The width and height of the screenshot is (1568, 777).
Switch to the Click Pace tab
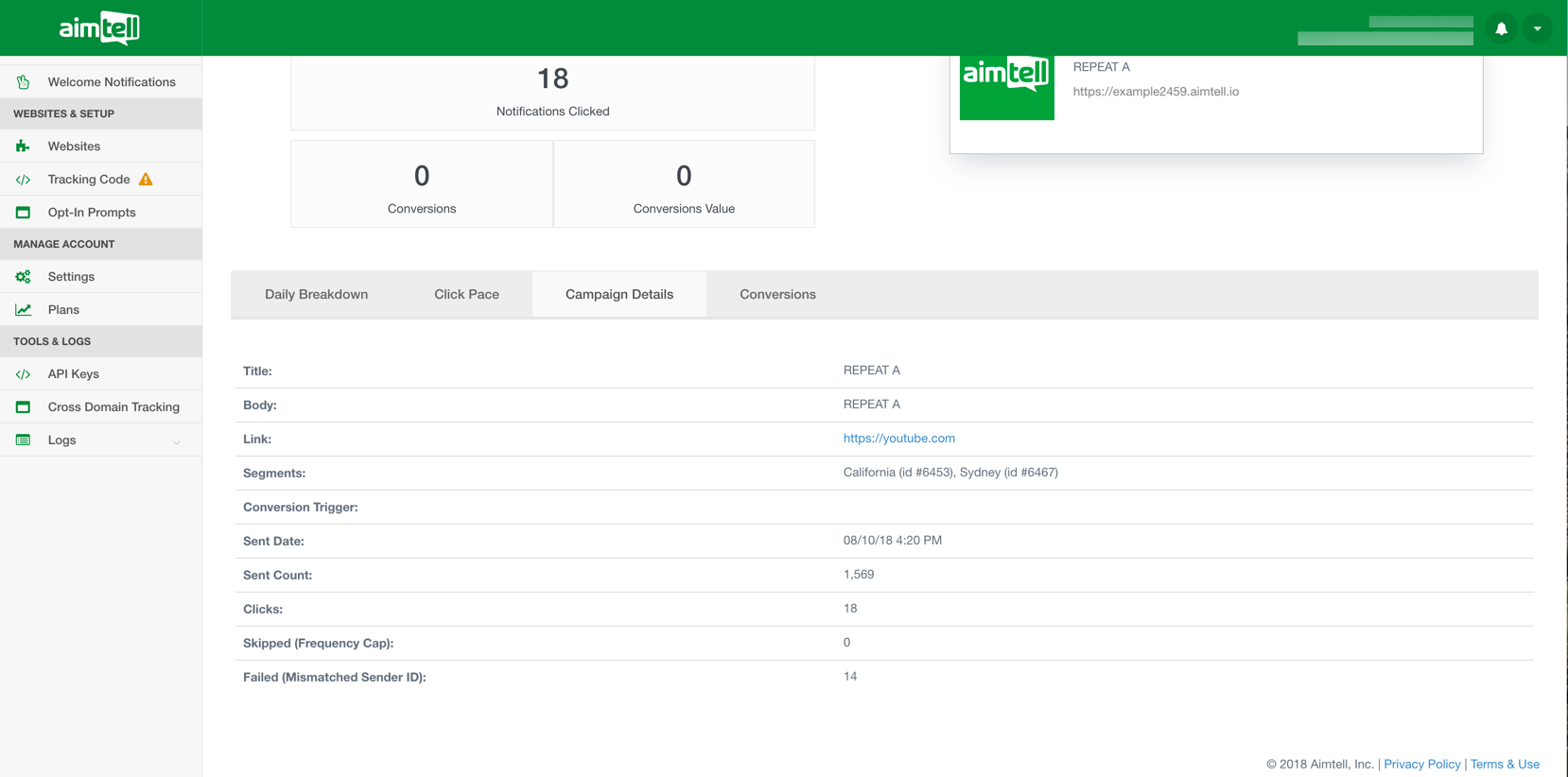click(466, 294)
